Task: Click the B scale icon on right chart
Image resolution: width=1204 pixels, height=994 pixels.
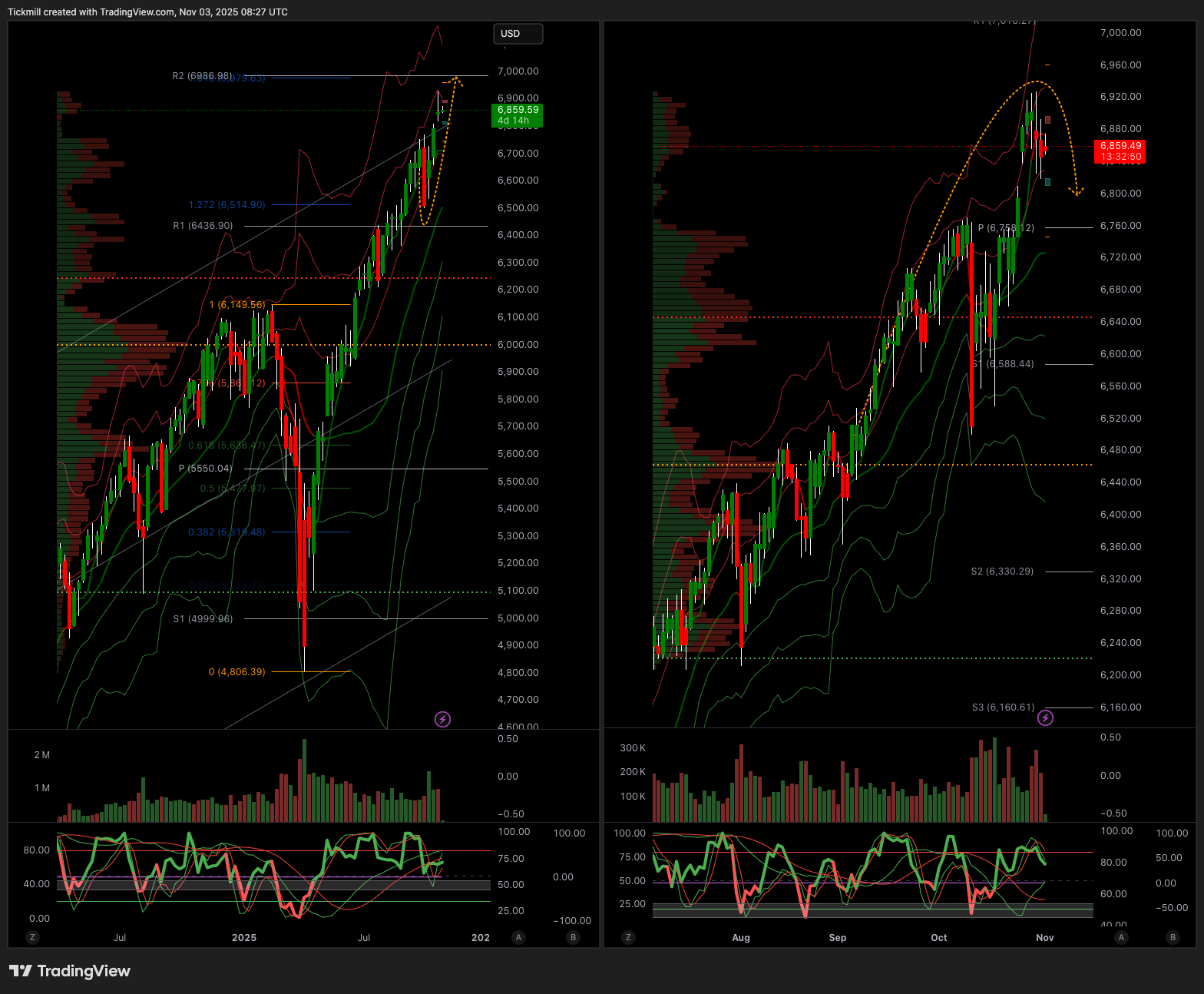Action: [1172, 937]
